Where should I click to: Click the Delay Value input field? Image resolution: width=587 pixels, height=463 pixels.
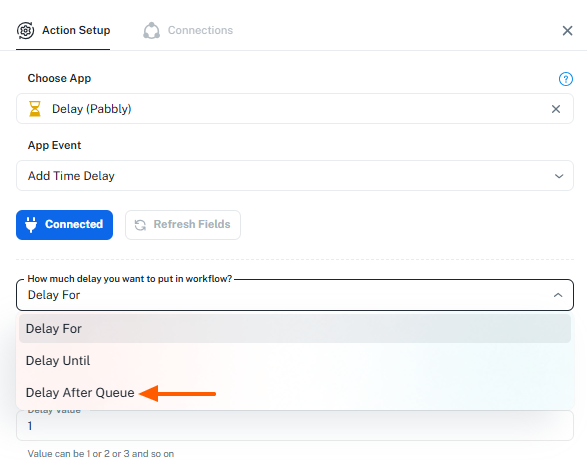pos(295,426)
